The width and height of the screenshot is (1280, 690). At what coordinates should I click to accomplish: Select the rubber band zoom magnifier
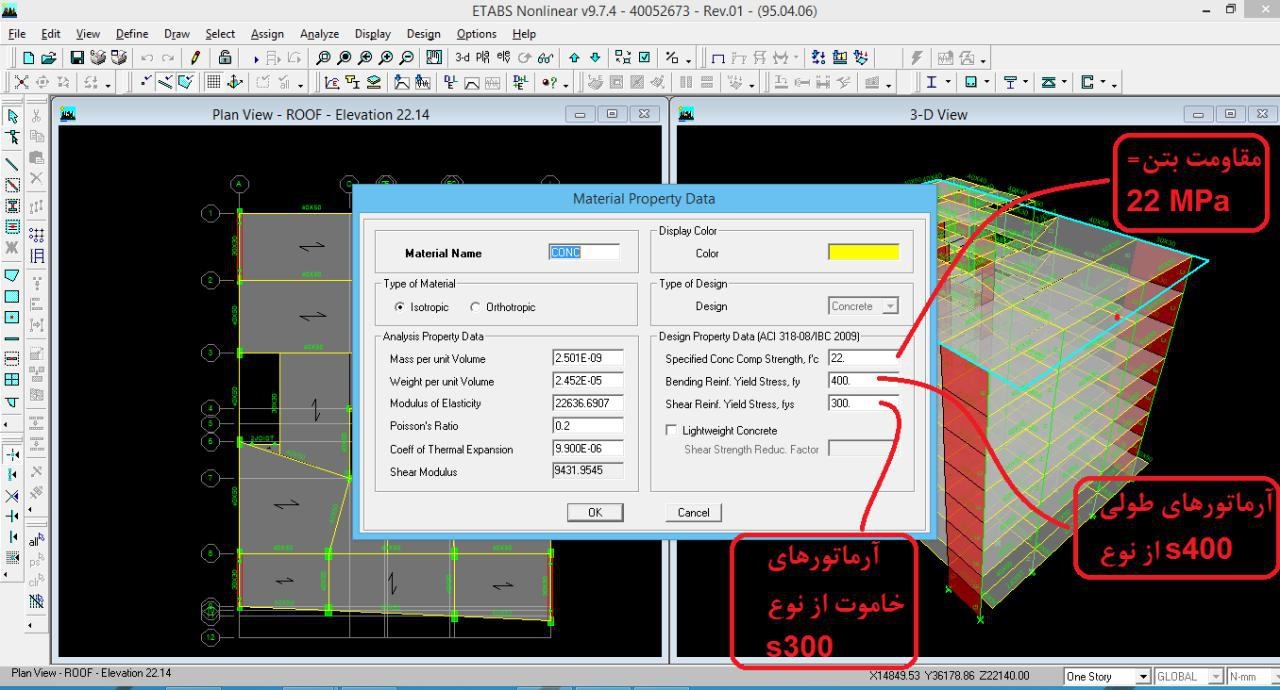point(323,58)
